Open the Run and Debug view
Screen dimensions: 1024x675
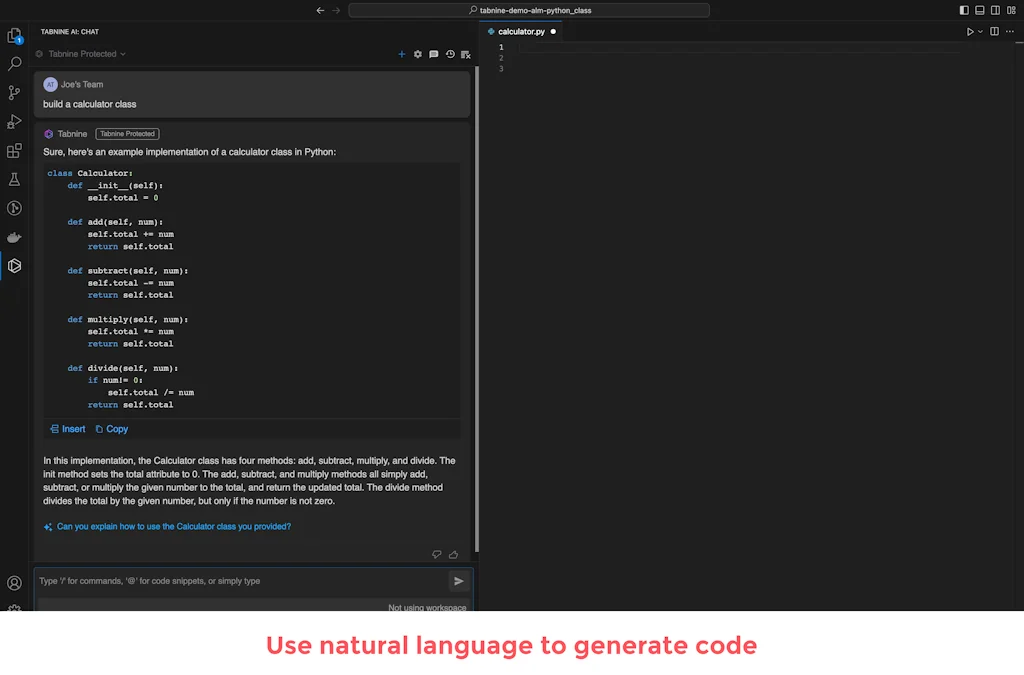[14, 121]
